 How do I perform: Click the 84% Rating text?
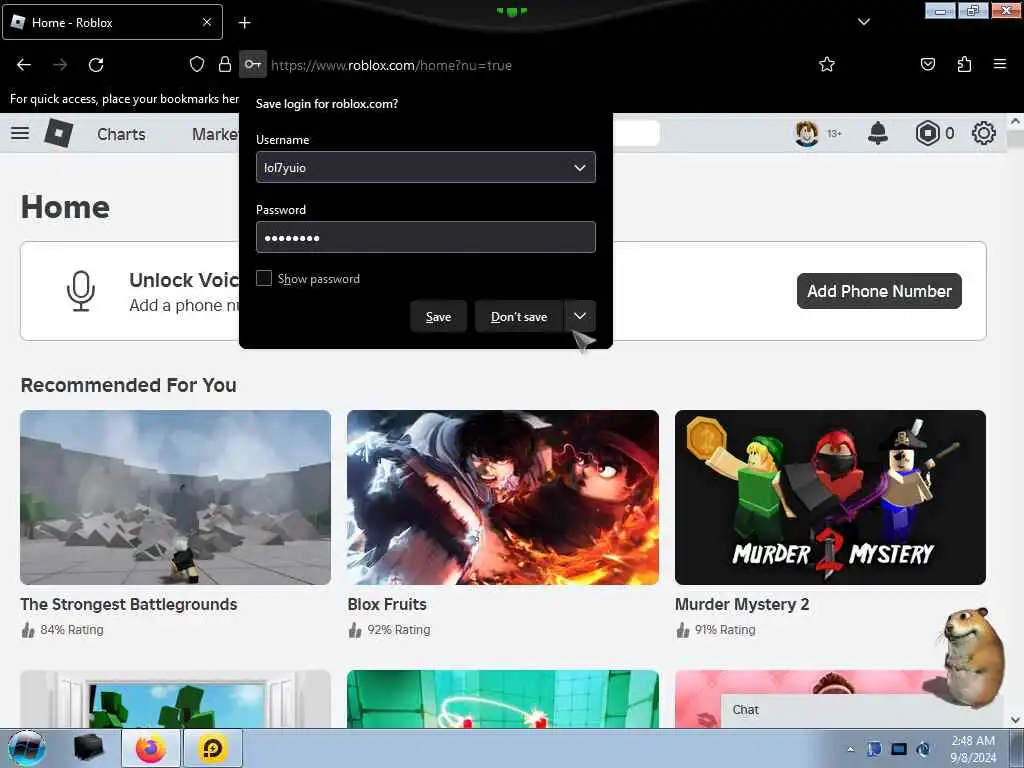click(x=72, y=630)
